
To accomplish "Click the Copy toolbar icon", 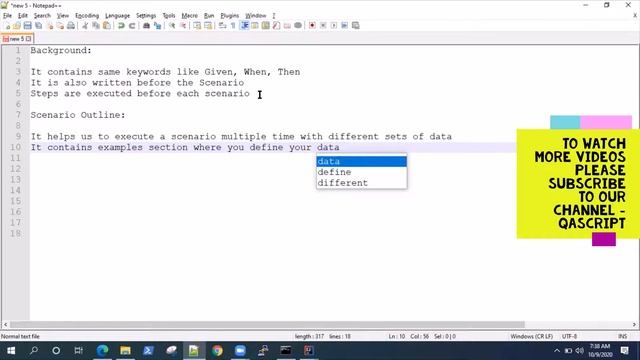I will (x=96, y=26).
